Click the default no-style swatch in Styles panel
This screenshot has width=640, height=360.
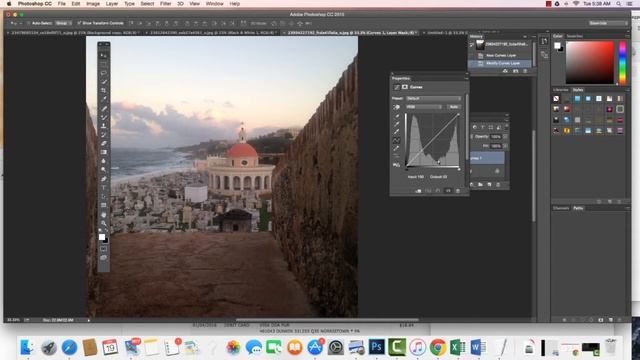click(556, 99)
